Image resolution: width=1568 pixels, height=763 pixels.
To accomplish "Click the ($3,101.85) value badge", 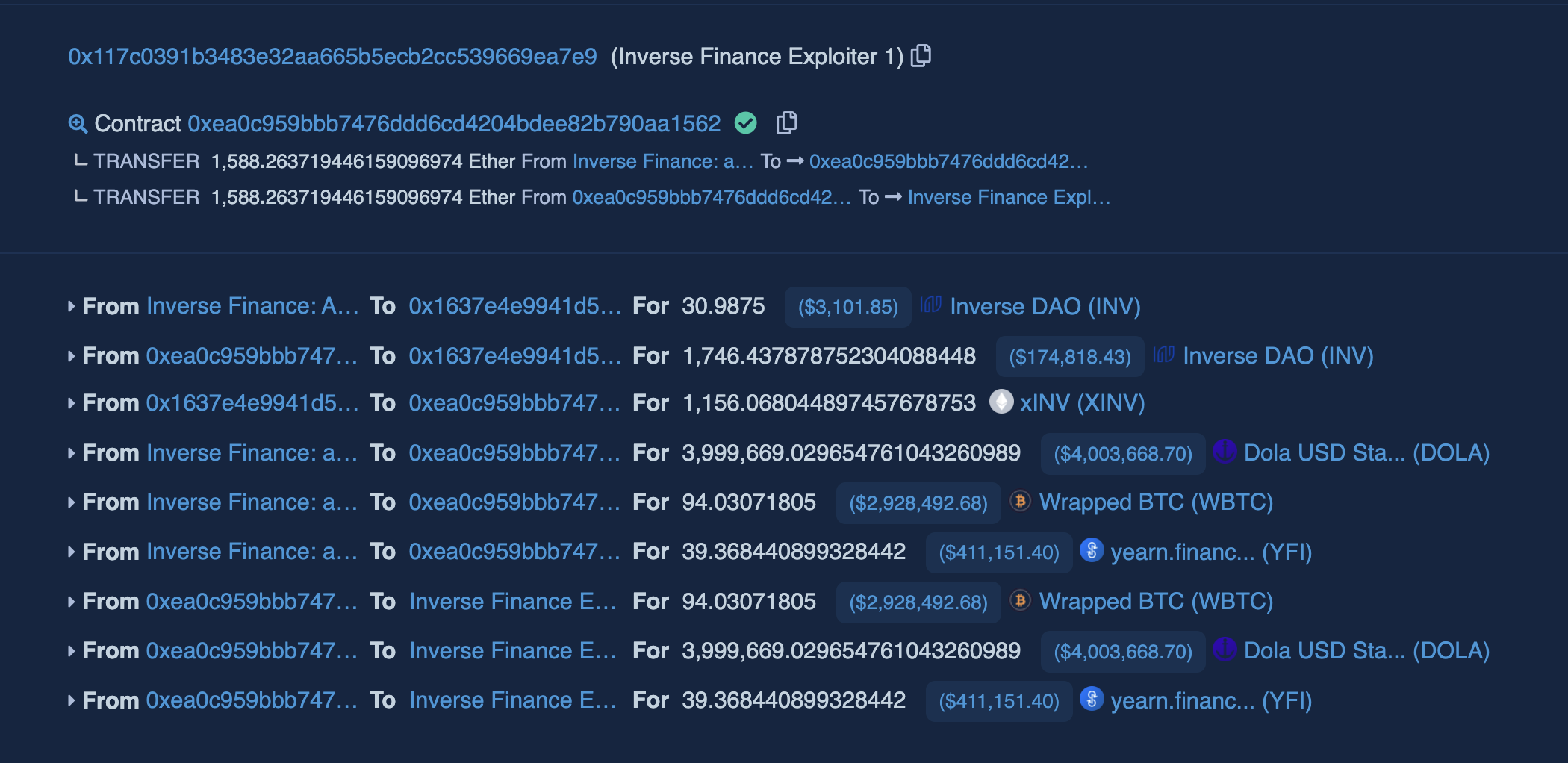I will click(848, 307).
